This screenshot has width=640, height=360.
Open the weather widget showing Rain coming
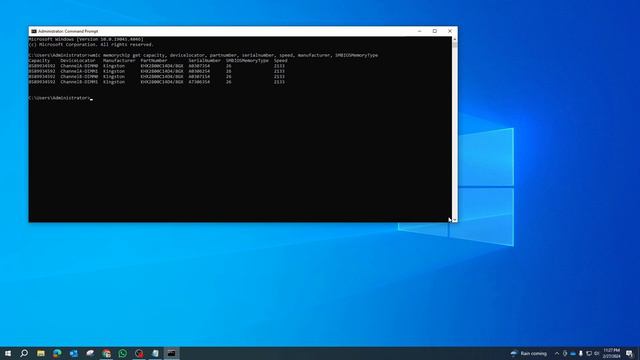[x=529, y=353]
